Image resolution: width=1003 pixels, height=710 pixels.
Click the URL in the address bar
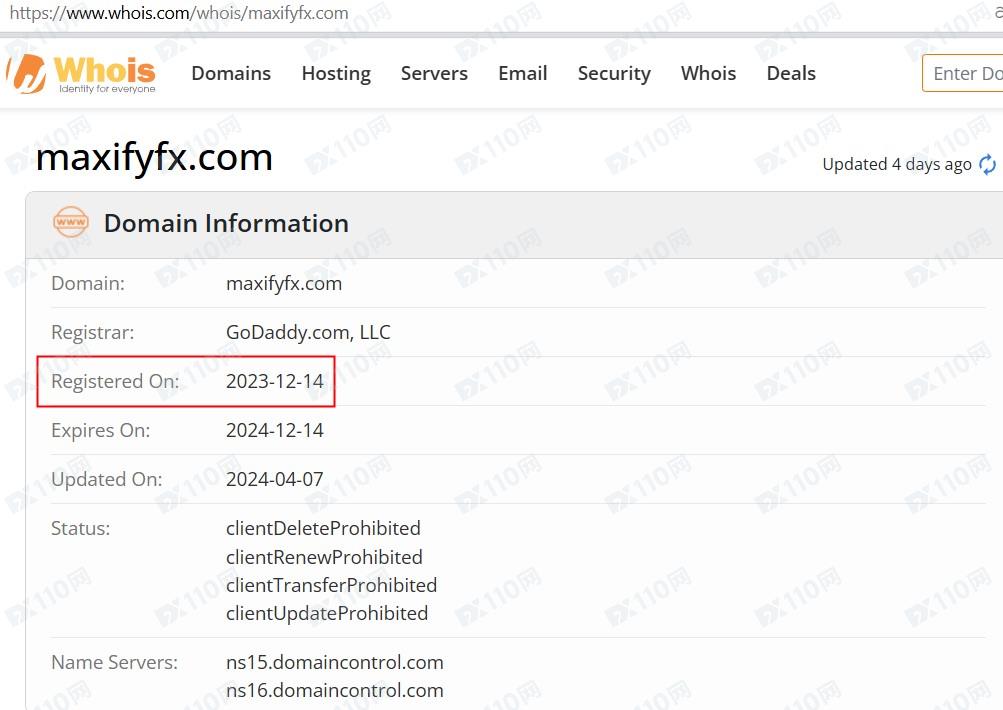click(179, 13)
